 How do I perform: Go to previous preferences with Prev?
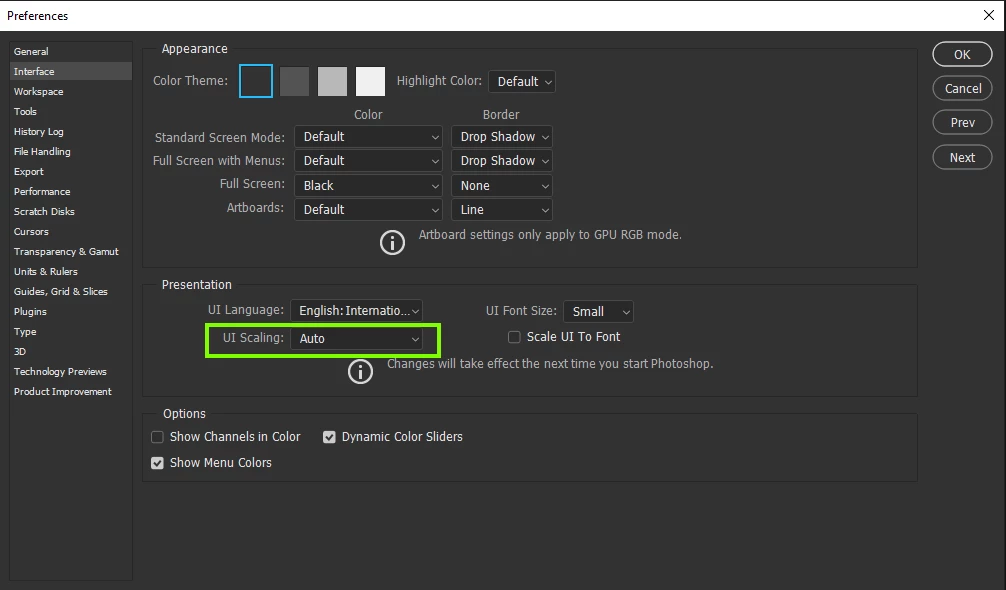962,122
